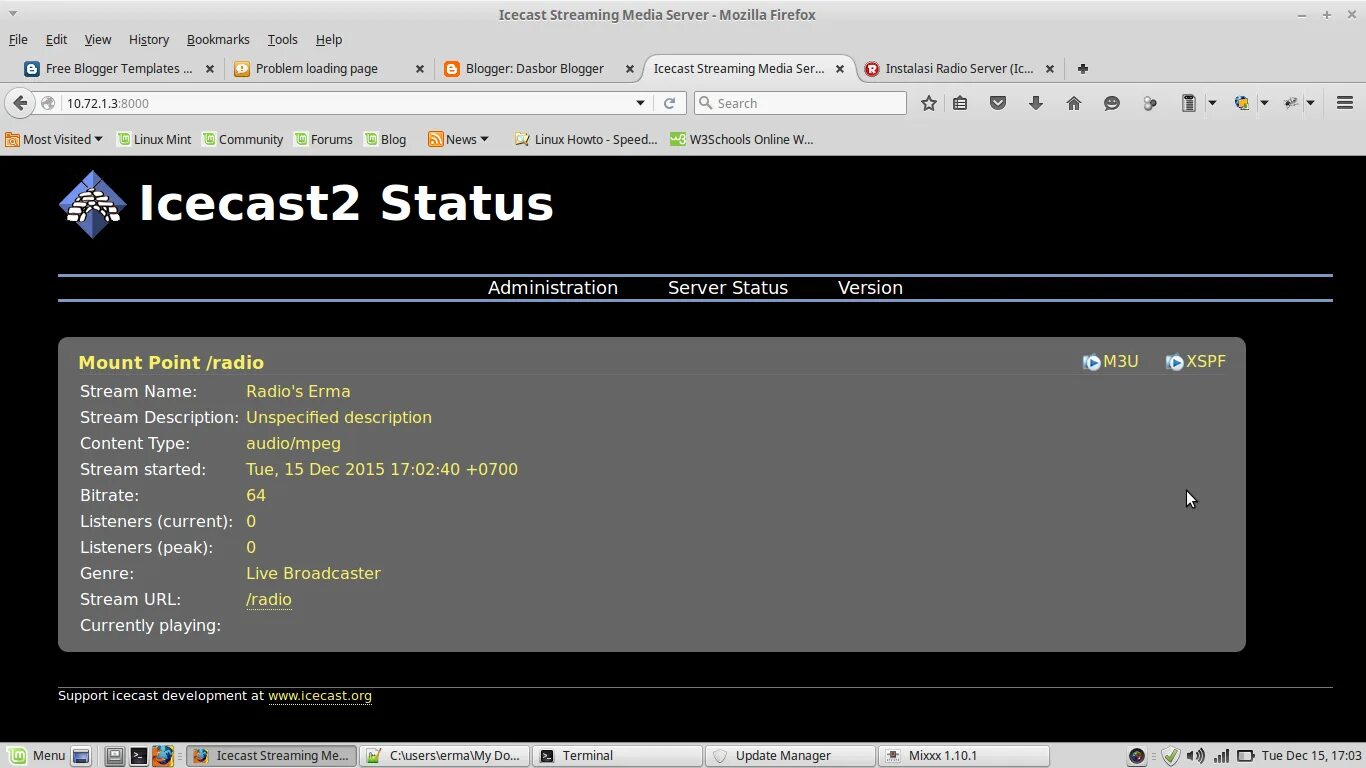This screenshot has width=1366, height=768.
Task: Reload the Icecast page
Action: (670, 103)
